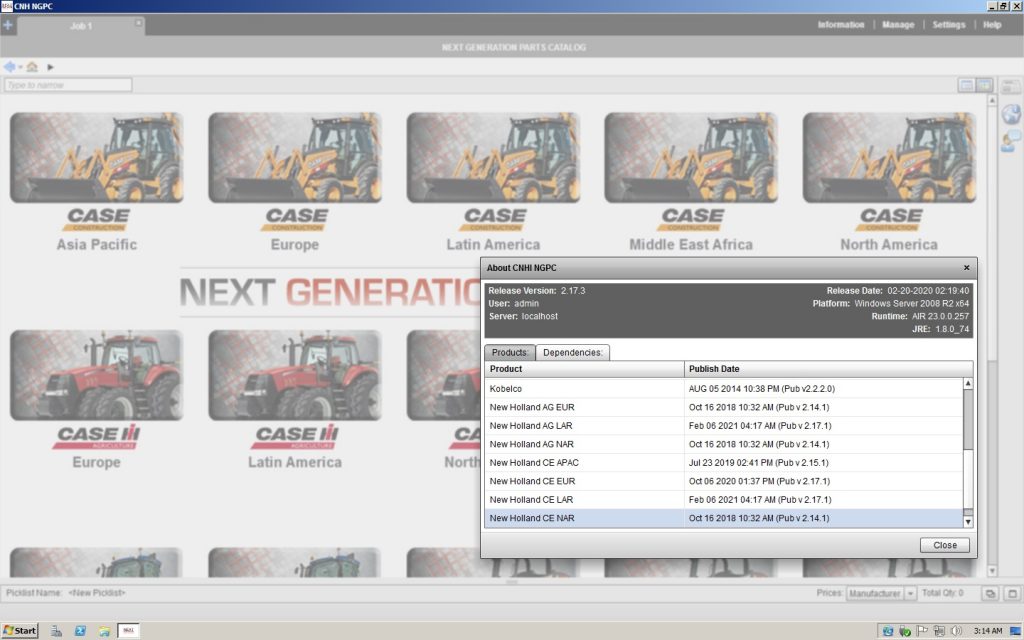
Task: Click the back button dropdown arrow
Action: (20, 67)
